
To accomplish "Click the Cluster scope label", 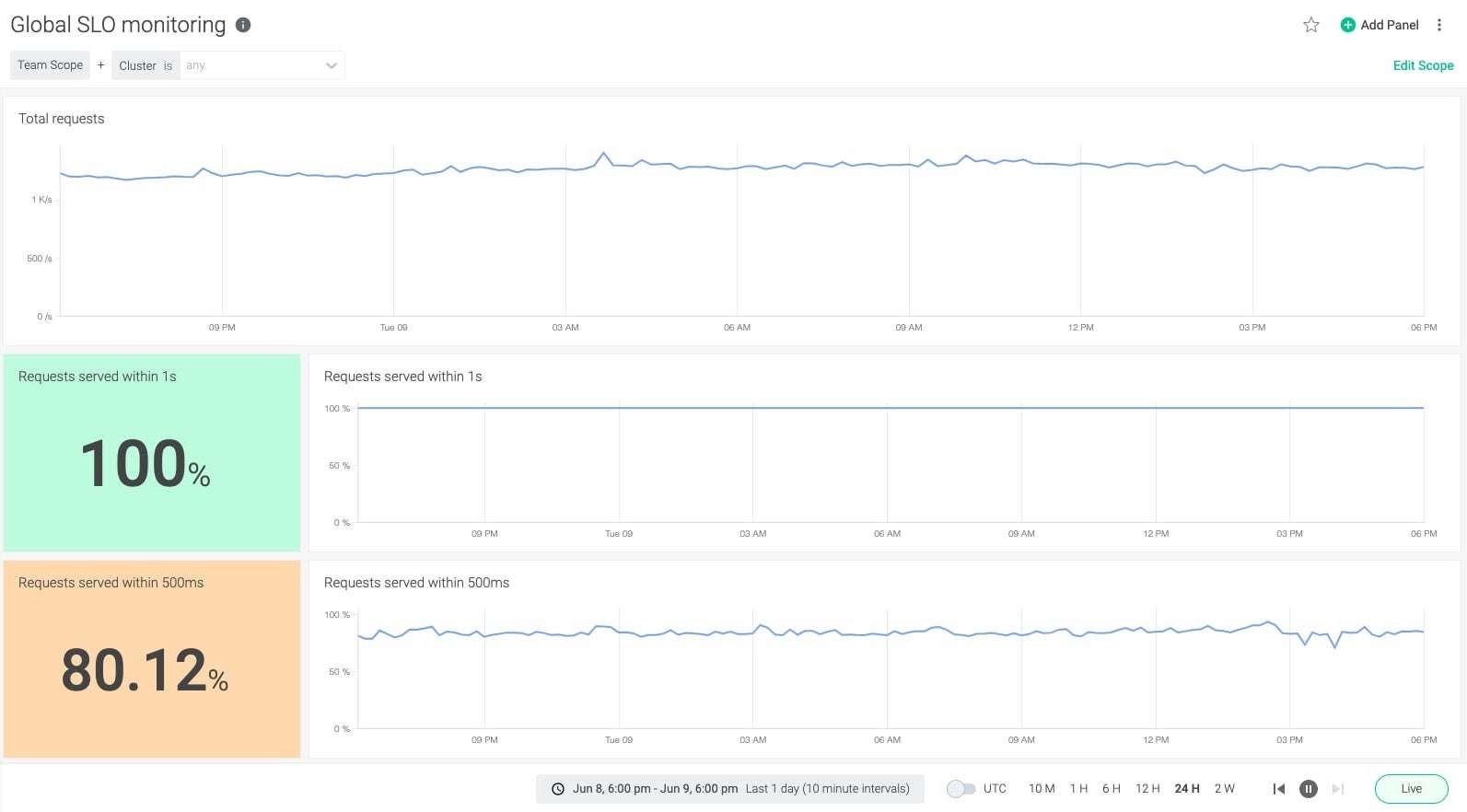I will click(137, 65).
